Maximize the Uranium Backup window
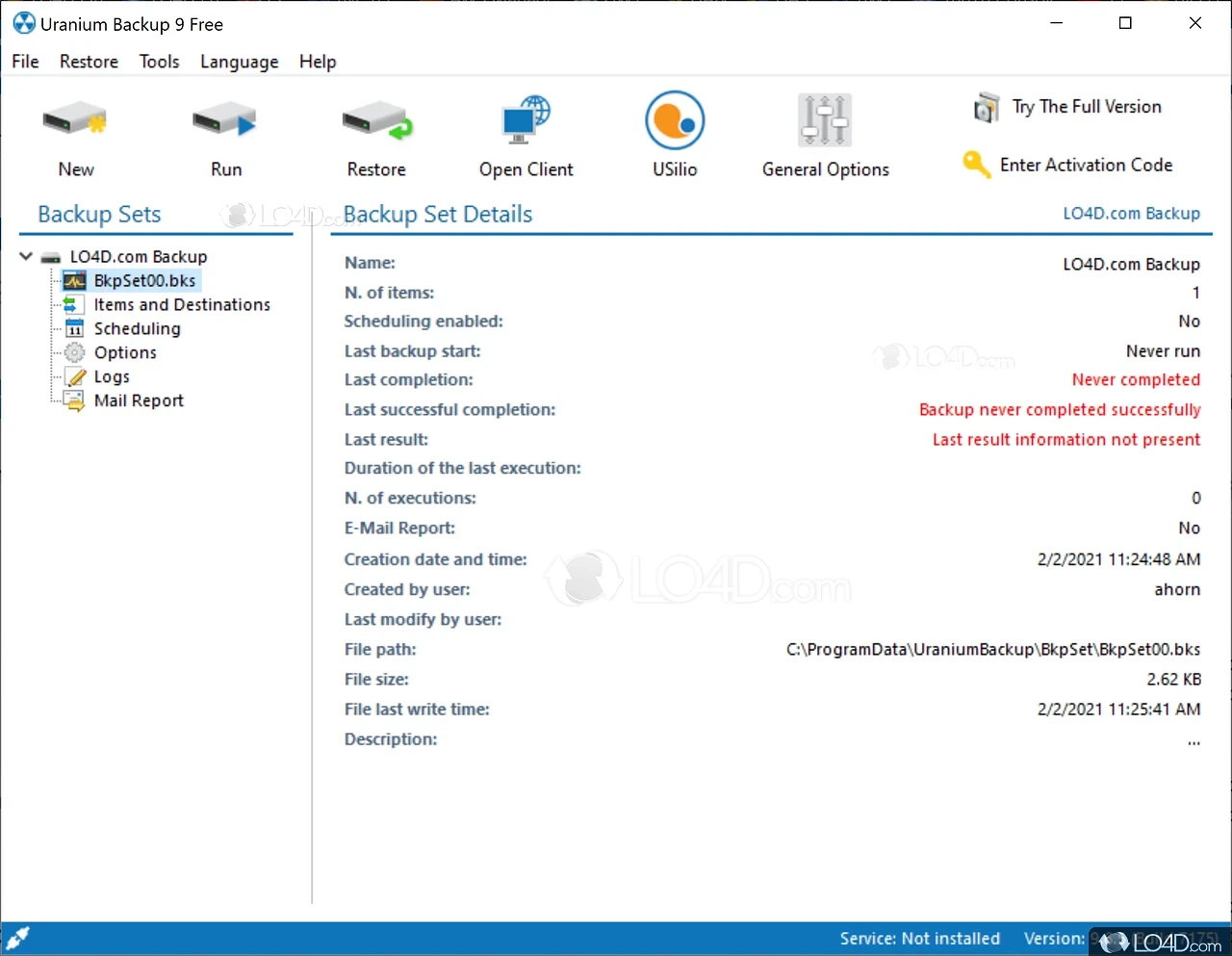 click(1125, 23)
